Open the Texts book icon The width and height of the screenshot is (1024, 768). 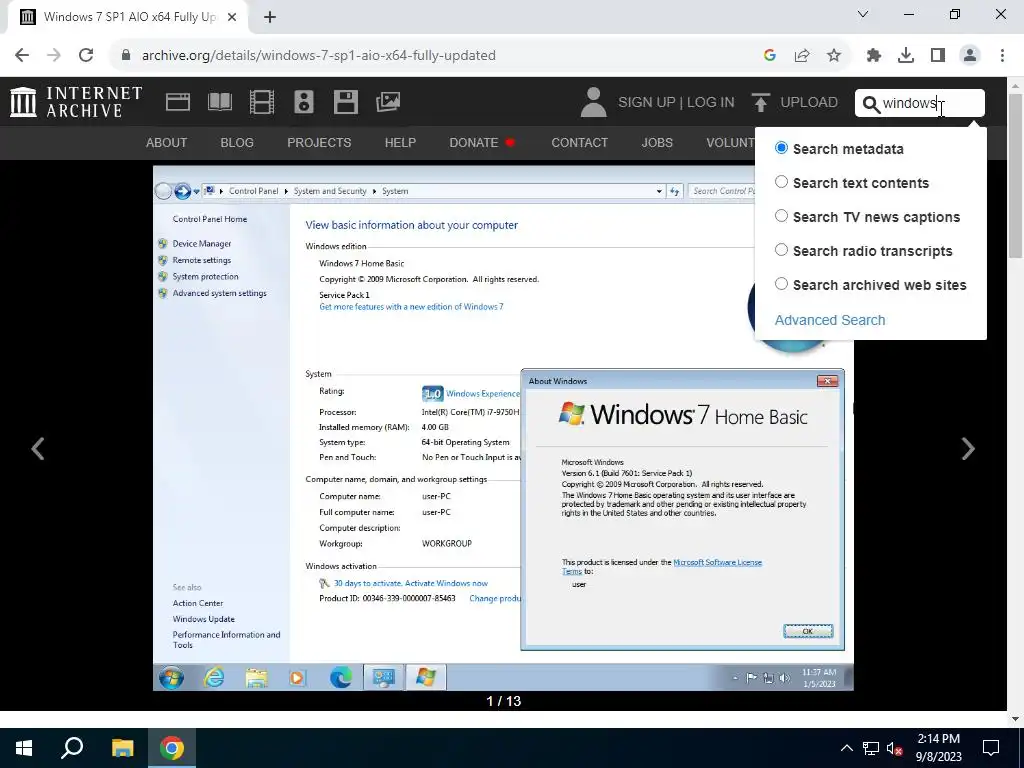[x=219, y=103]
